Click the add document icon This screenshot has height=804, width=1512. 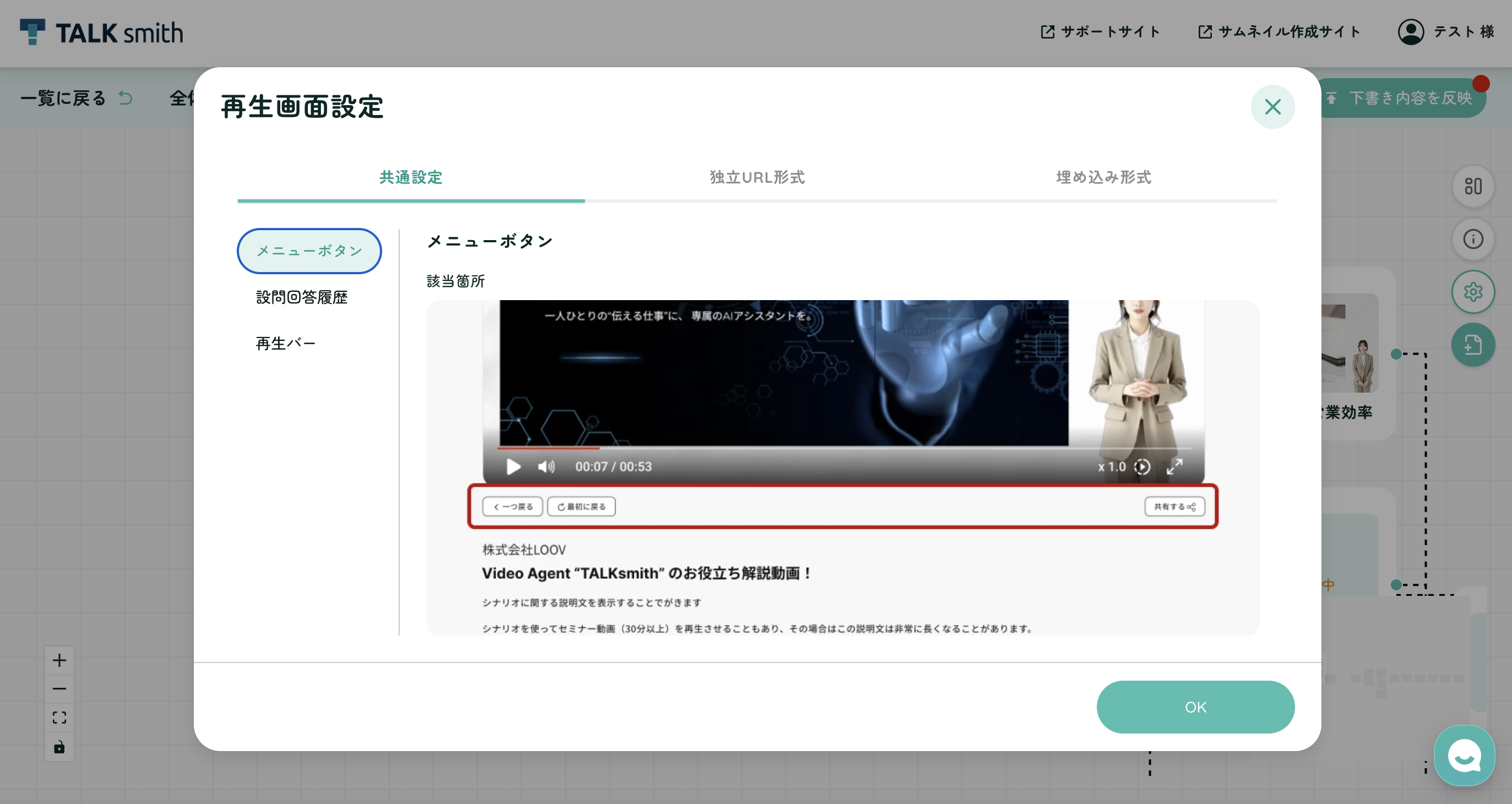(x=1473, y=345)
